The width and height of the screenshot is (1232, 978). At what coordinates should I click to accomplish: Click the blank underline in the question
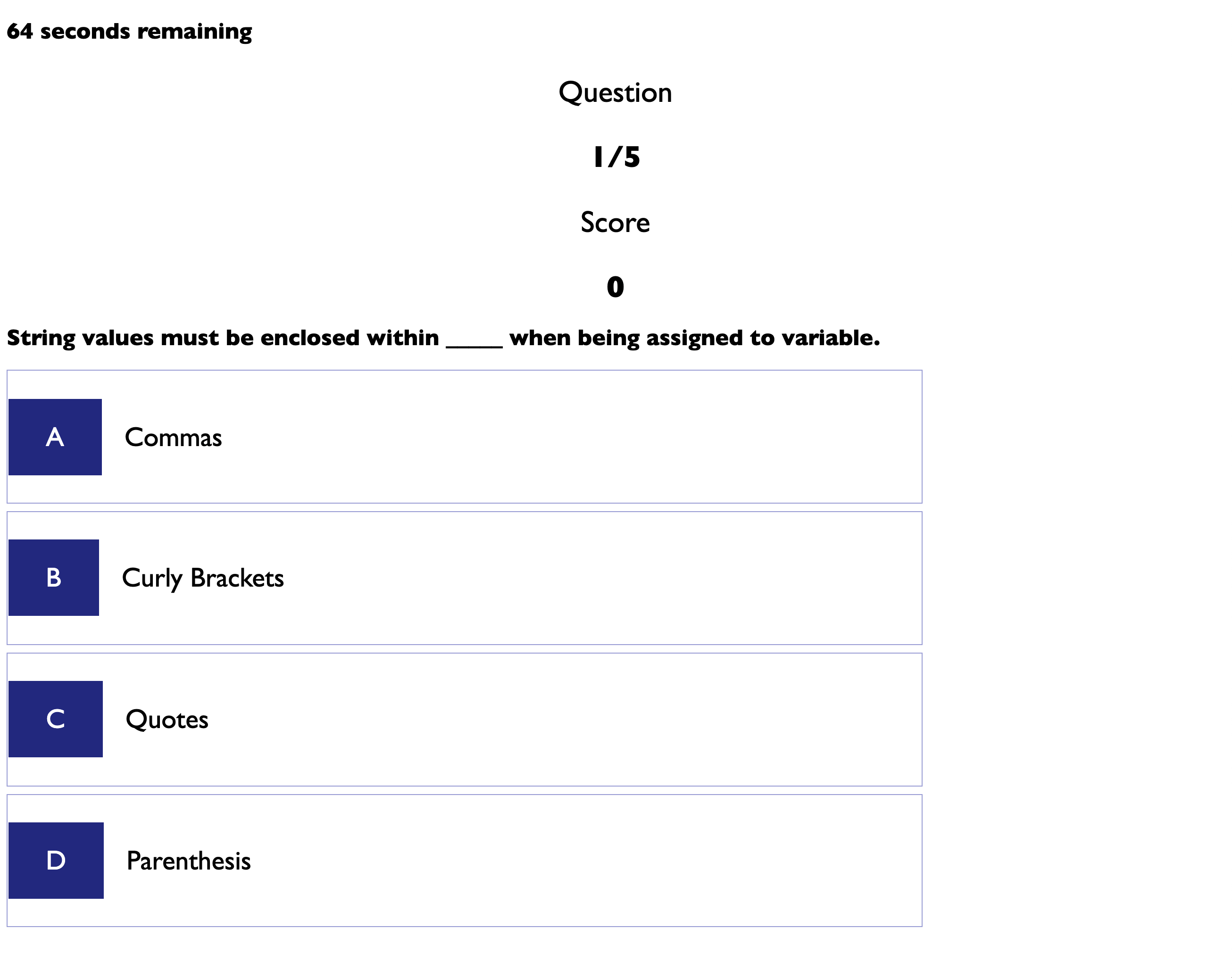(x=474, y=346)
